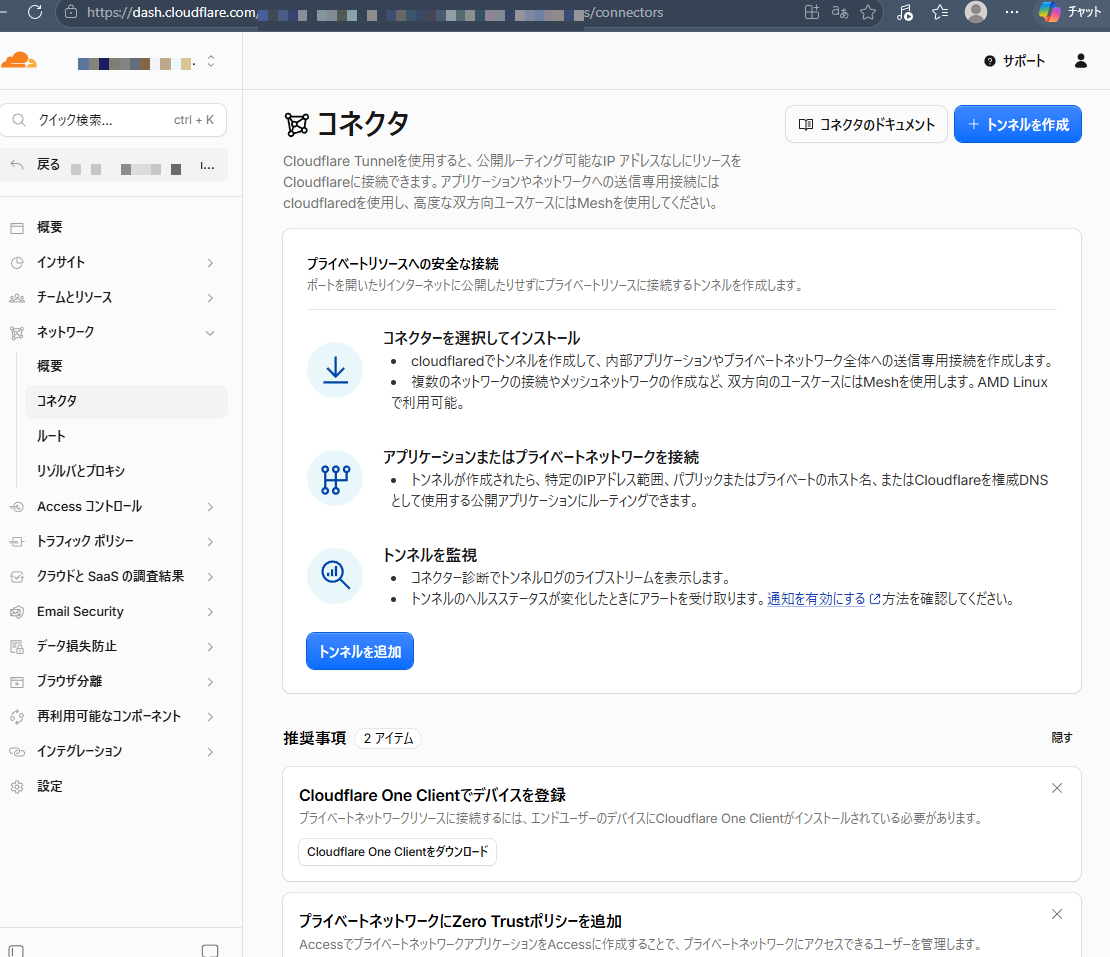
Task: Click the 概要 sidebar icon
Action: (17, 228)
